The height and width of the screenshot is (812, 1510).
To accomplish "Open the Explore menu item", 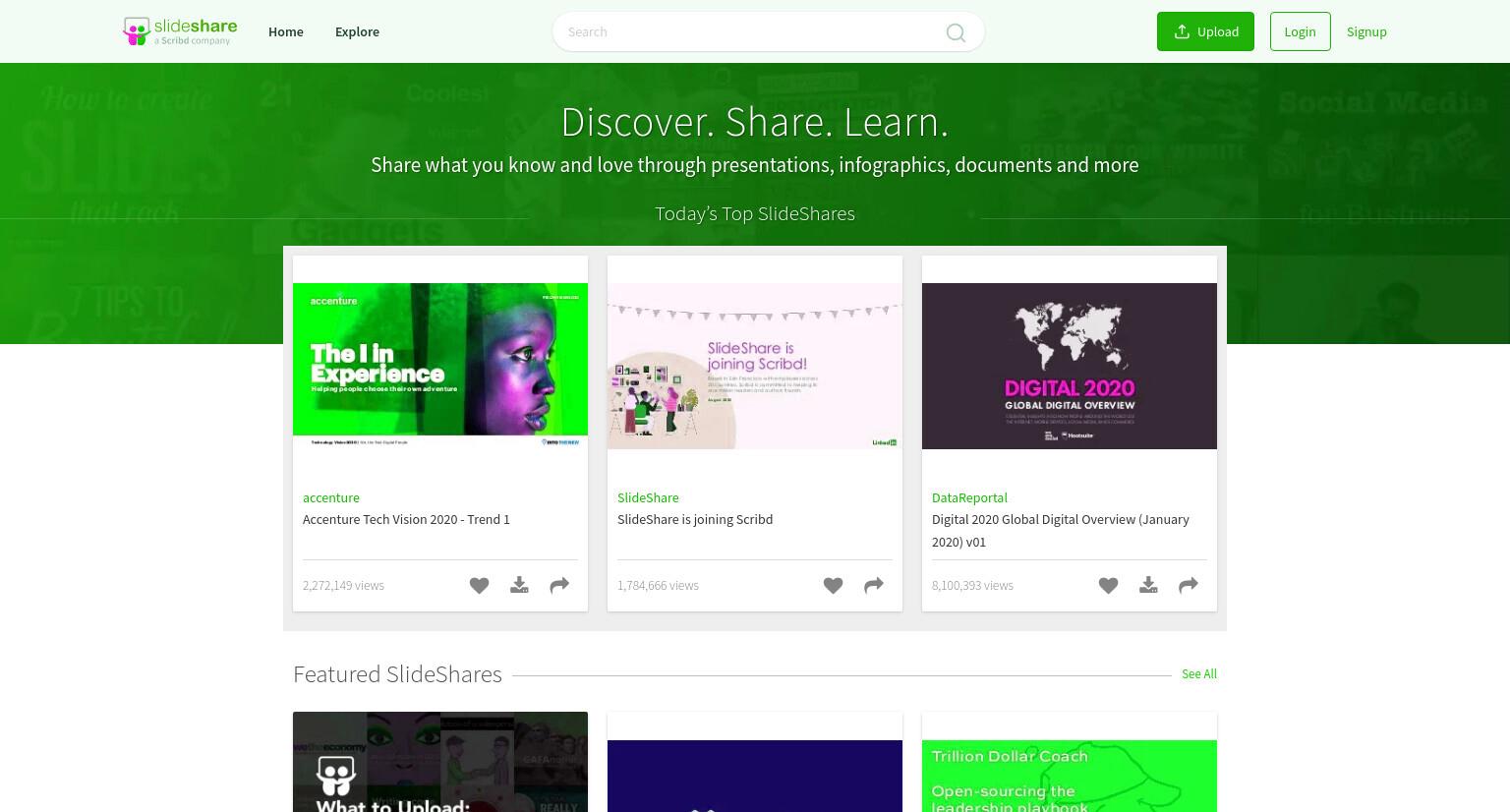I will [x=357, y=31].
